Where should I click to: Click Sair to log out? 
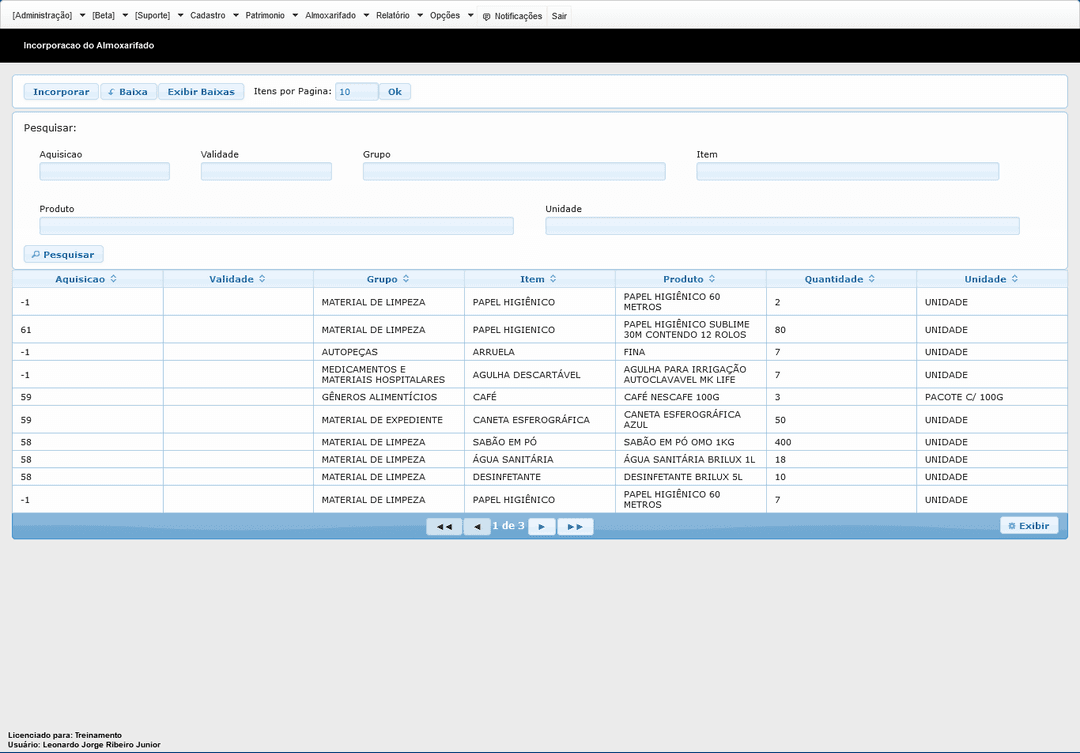tap(559, 16)
